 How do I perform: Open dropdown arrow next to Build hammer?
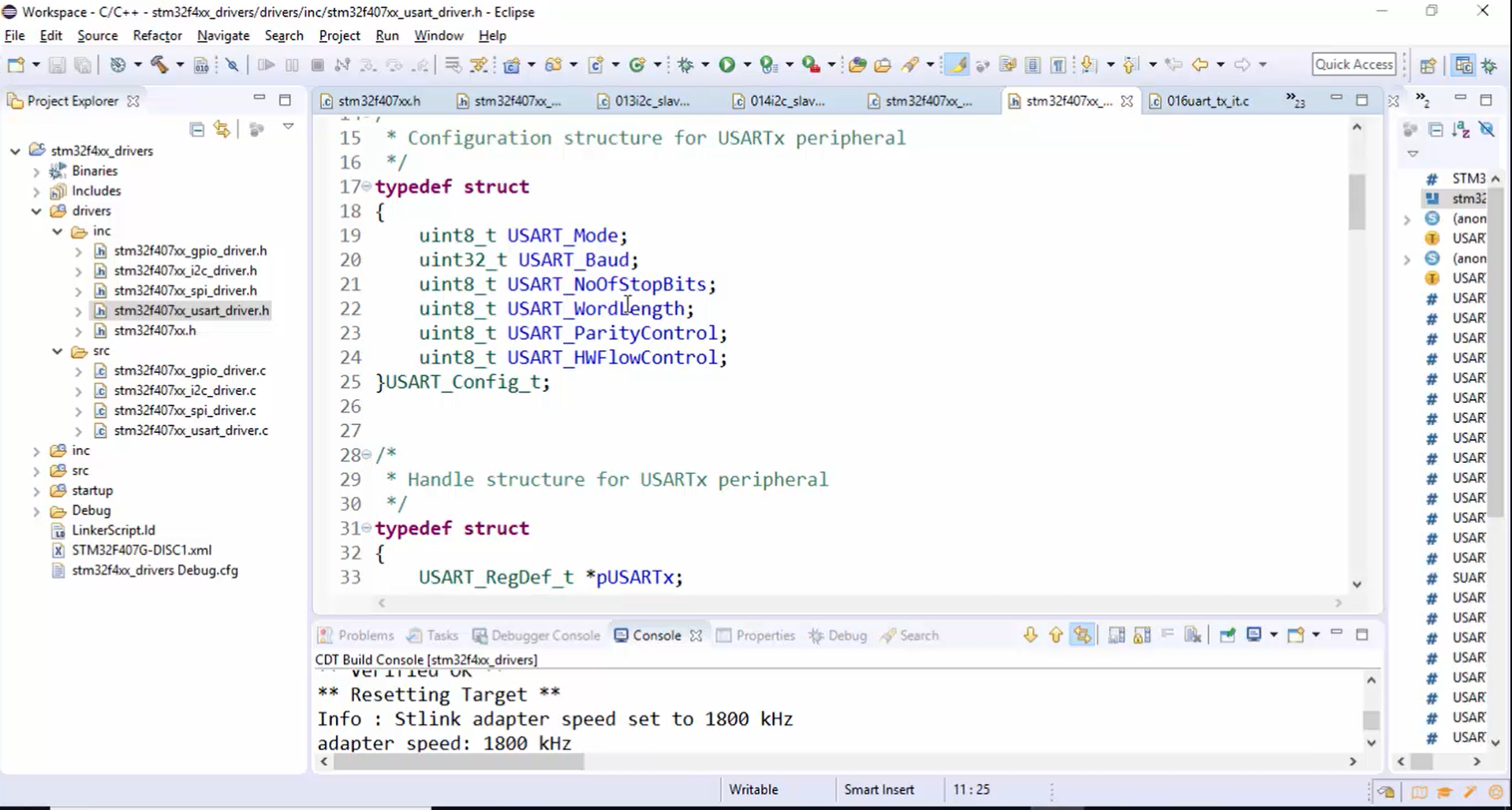tap(180, 65)
